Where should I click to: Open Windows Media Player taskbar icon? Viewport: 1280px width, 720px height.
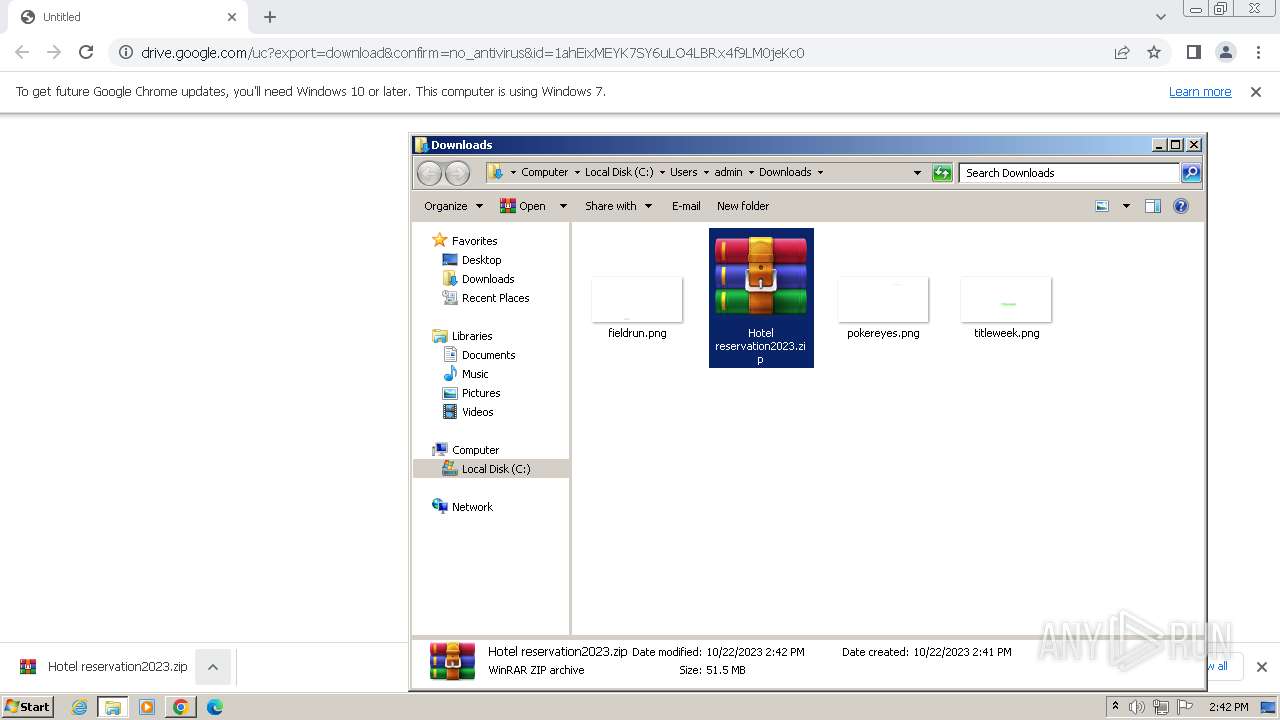[147, 707]
